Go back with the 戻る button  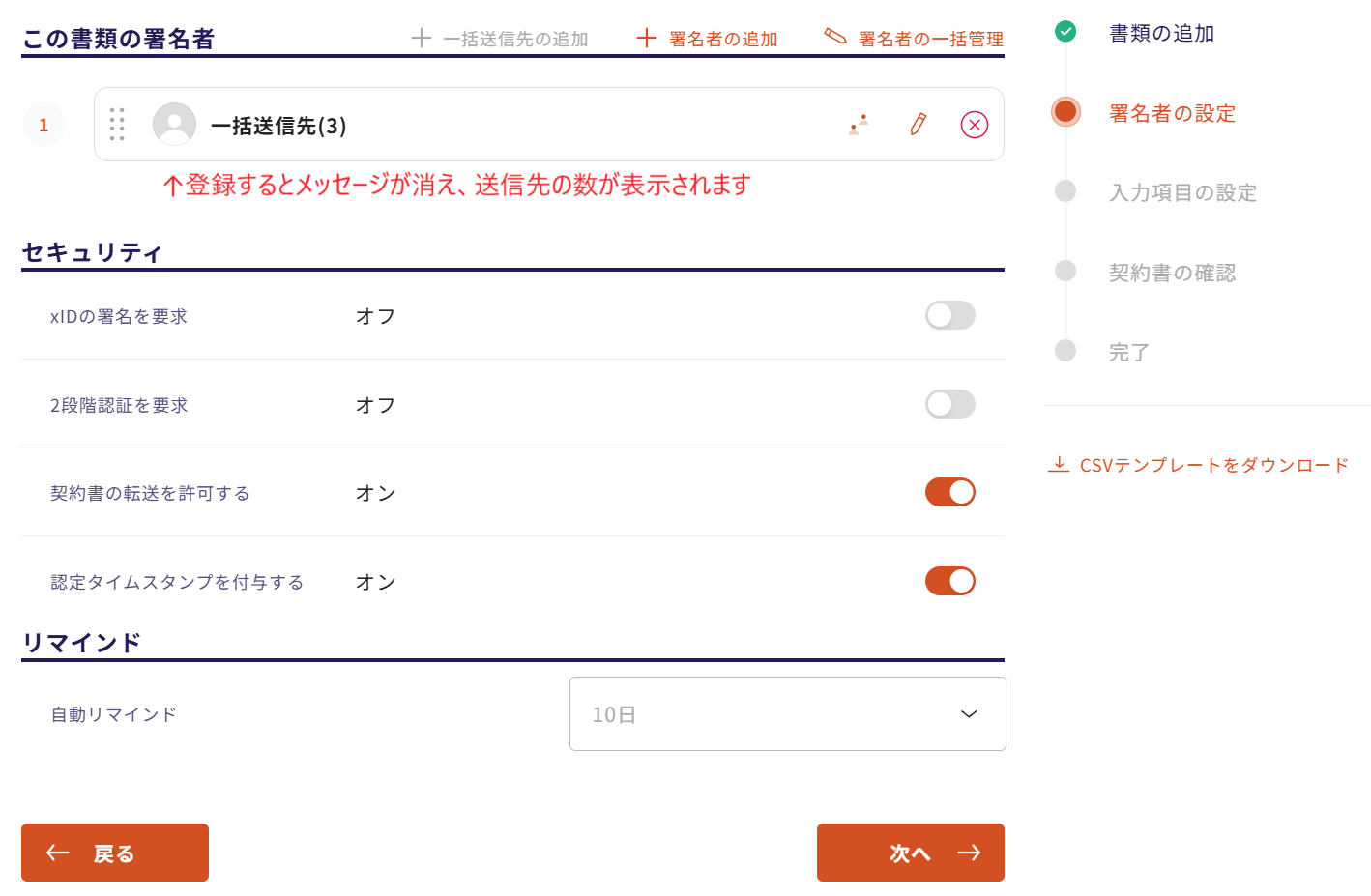115,853
